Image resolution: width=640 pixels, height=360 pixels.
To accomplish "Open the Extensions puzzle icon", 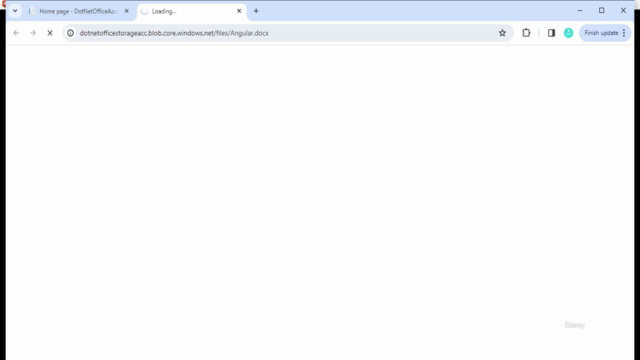I will click(x=526, y=33).
